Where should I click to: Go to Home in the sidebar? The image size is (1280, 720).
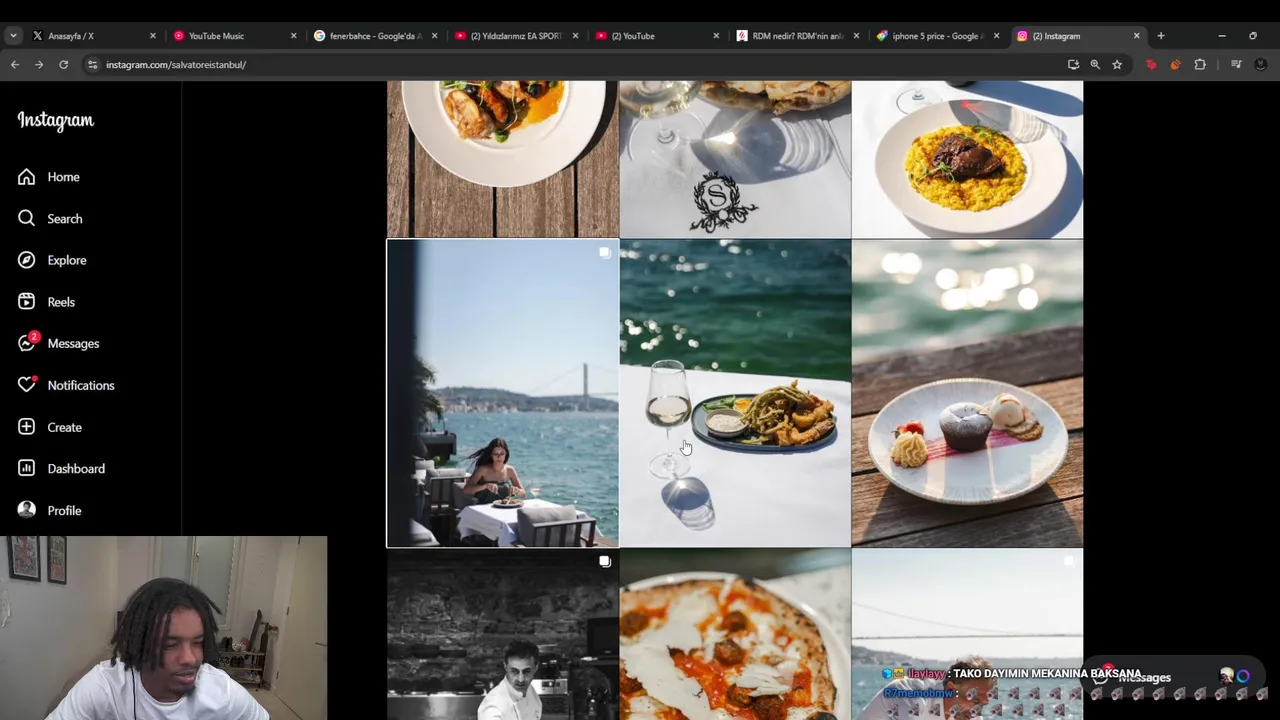[49, 177]
